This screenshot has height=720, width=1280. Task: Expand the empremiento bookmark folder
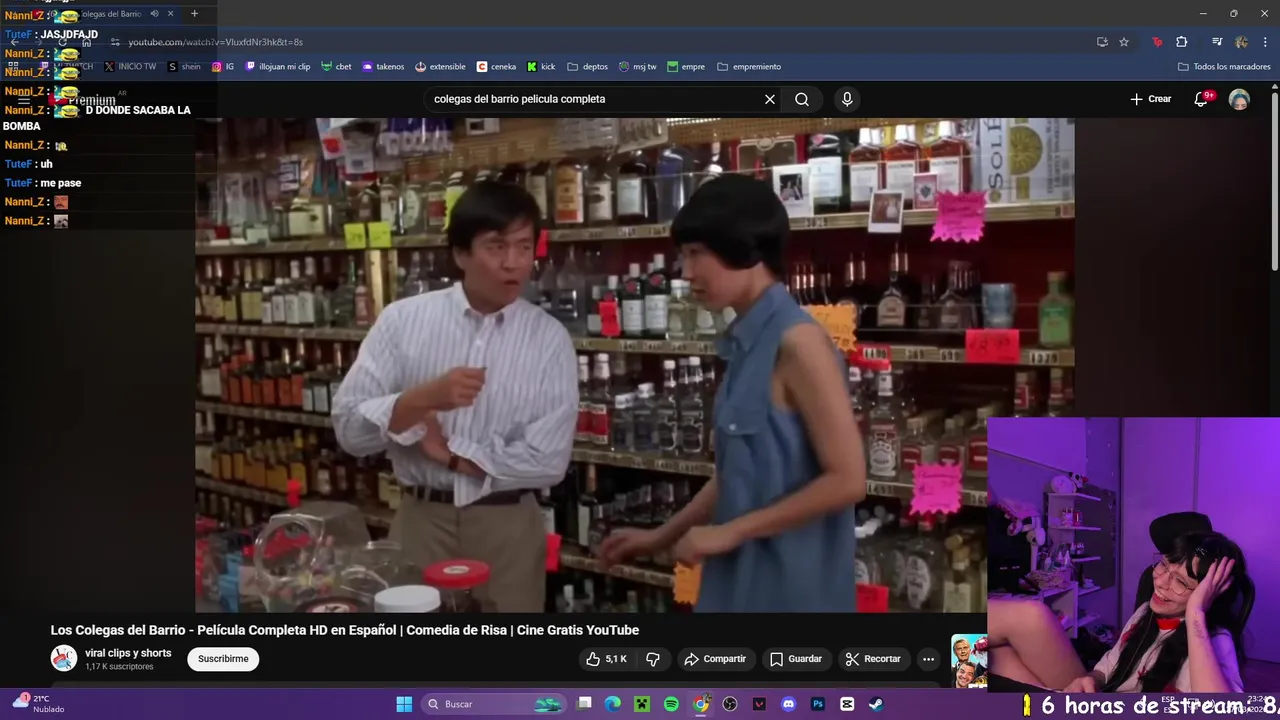749,67
